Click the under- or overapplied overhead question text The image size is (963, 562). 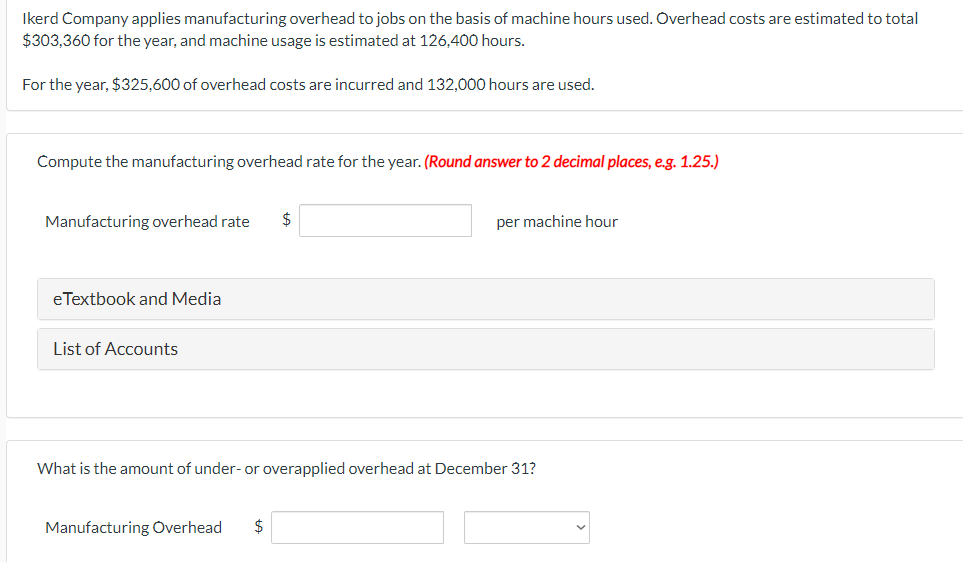286,467
